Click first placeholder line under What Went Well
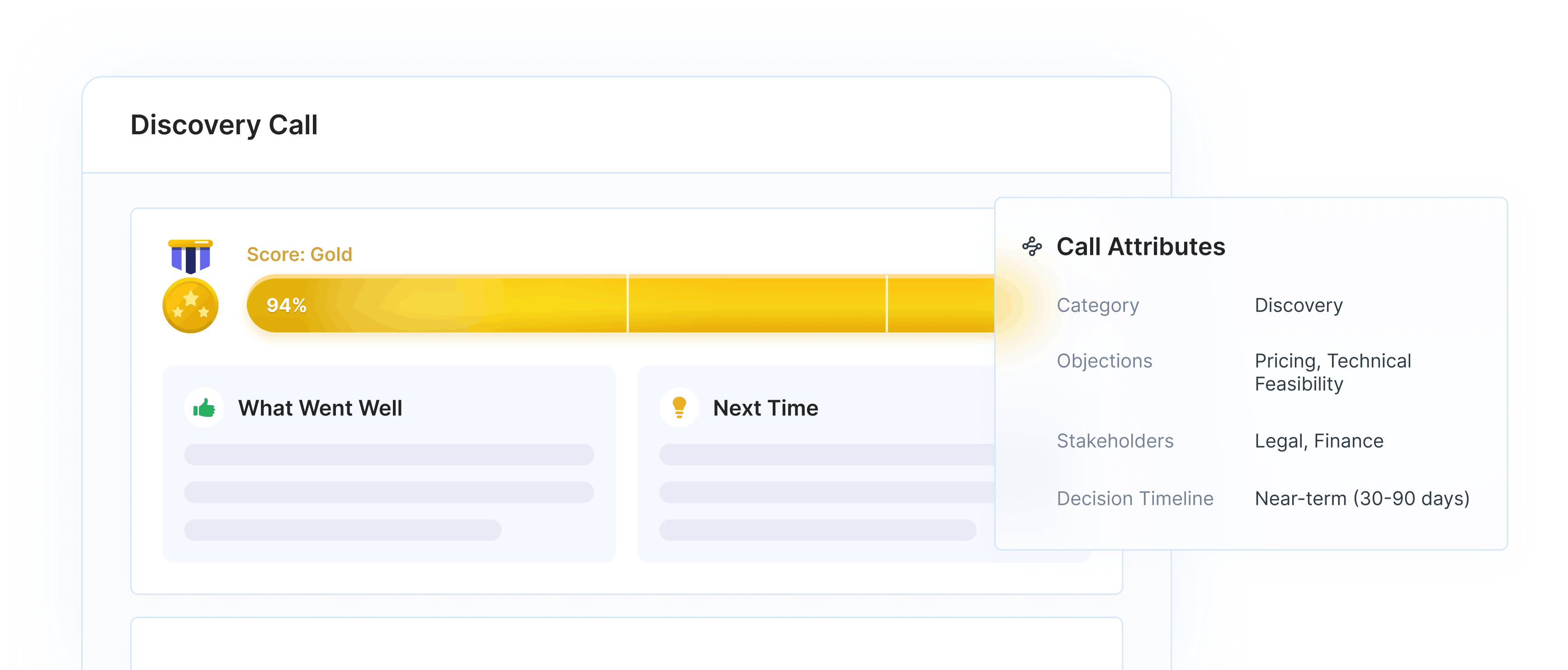 click(x=388, y=454)
